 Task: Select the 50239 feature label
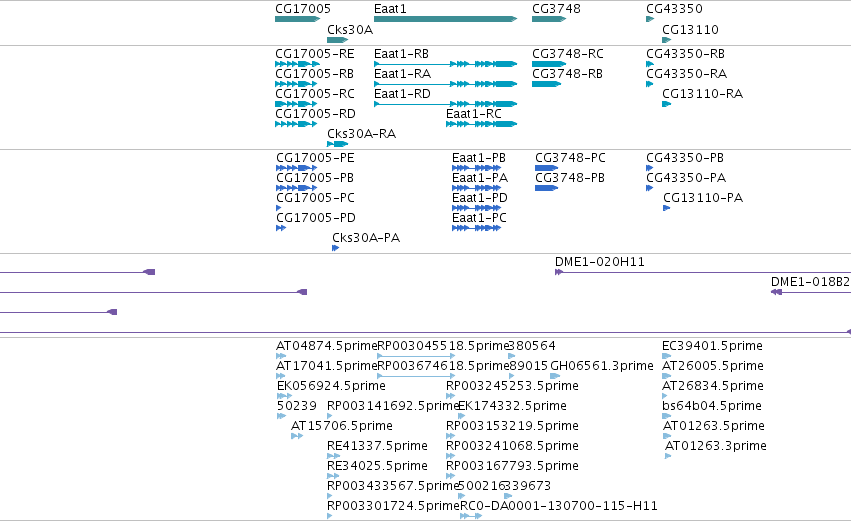tap(296, 406)
